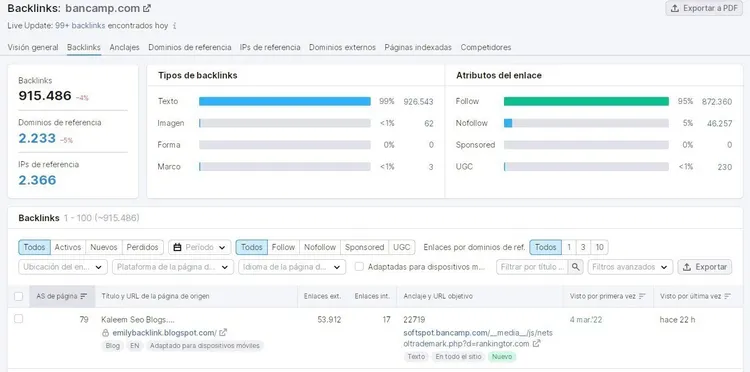Screen dimensions: 750x372
Task: Tick the checkbox for Kaleem Seo Blogs row
Action: [x=19, y=319]
